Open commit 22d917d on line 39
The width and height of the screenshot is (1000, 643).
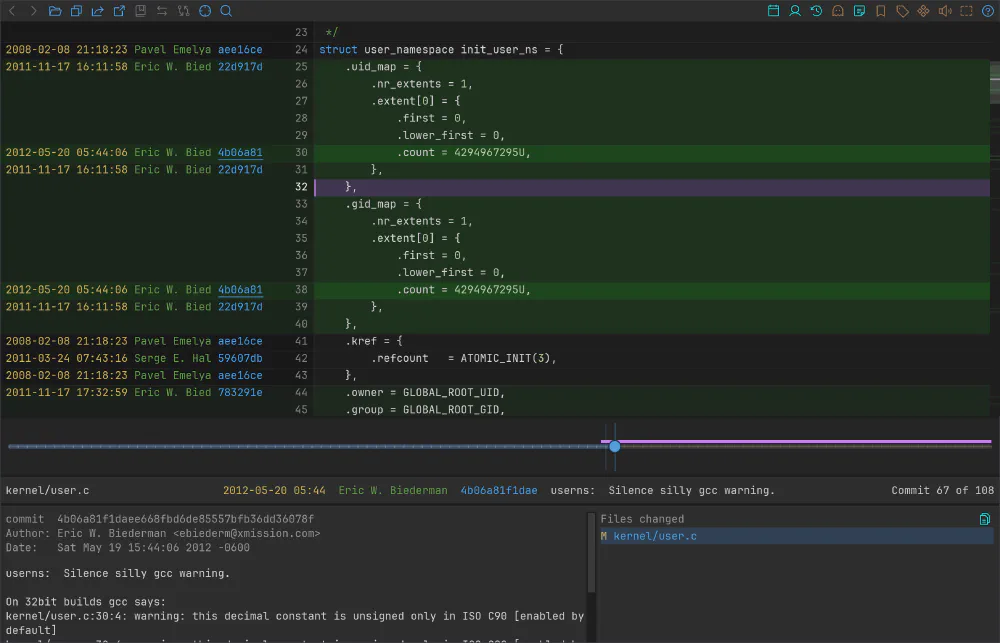[x=240, y=307]
